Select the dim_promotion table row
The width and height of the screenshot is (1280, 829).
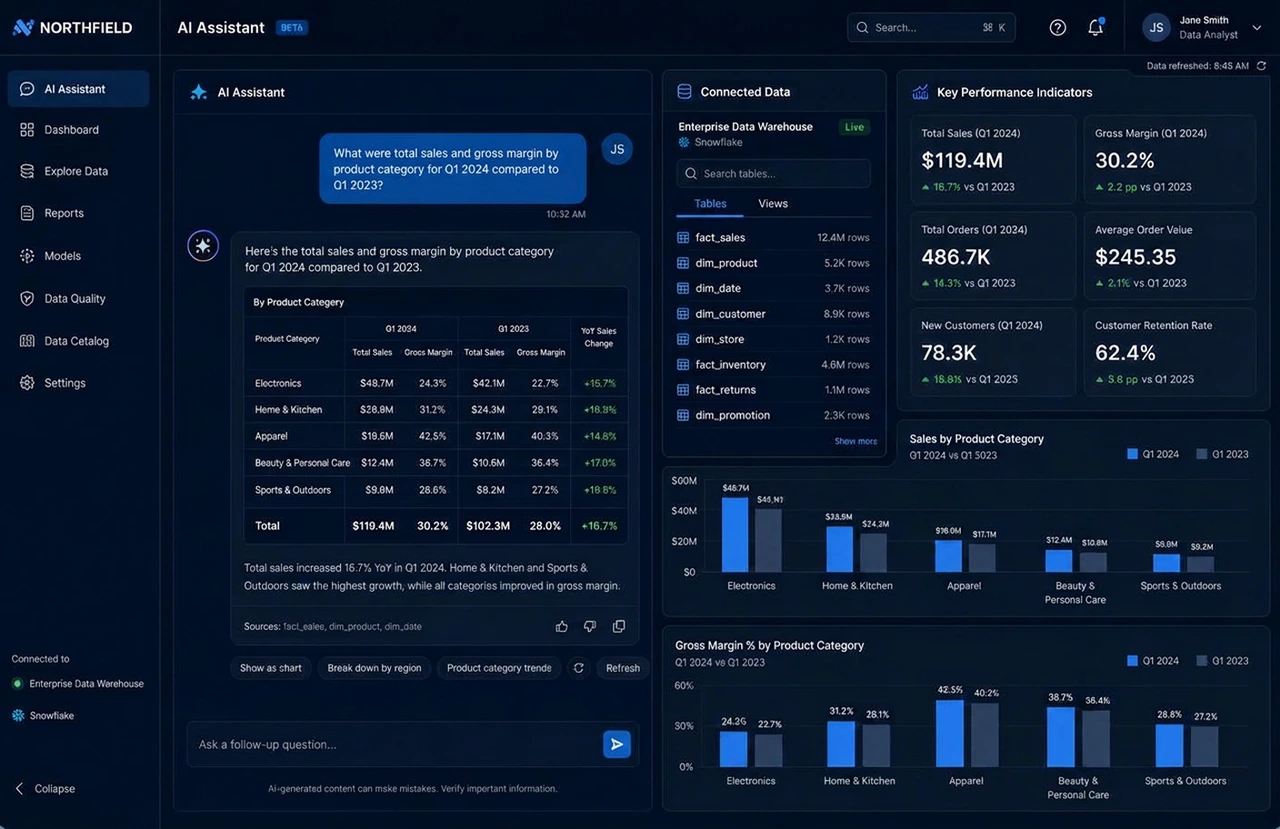click(774, 416)
